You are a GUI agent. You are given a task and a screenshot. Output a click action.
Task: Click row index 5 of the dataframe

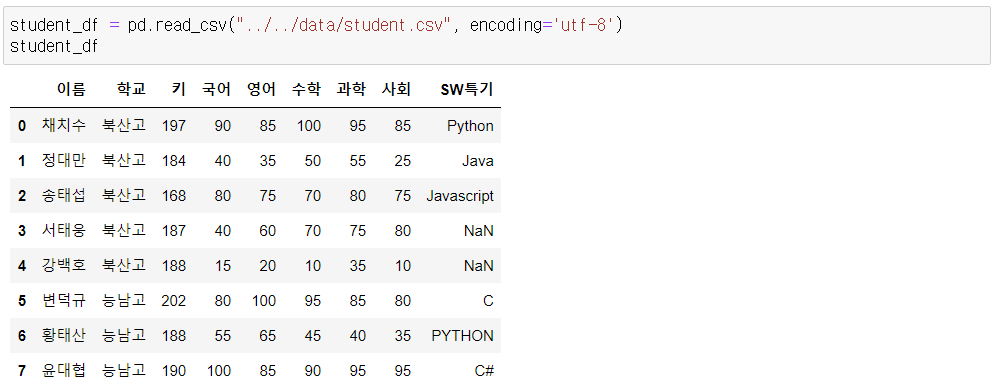(x=22, y=301)
